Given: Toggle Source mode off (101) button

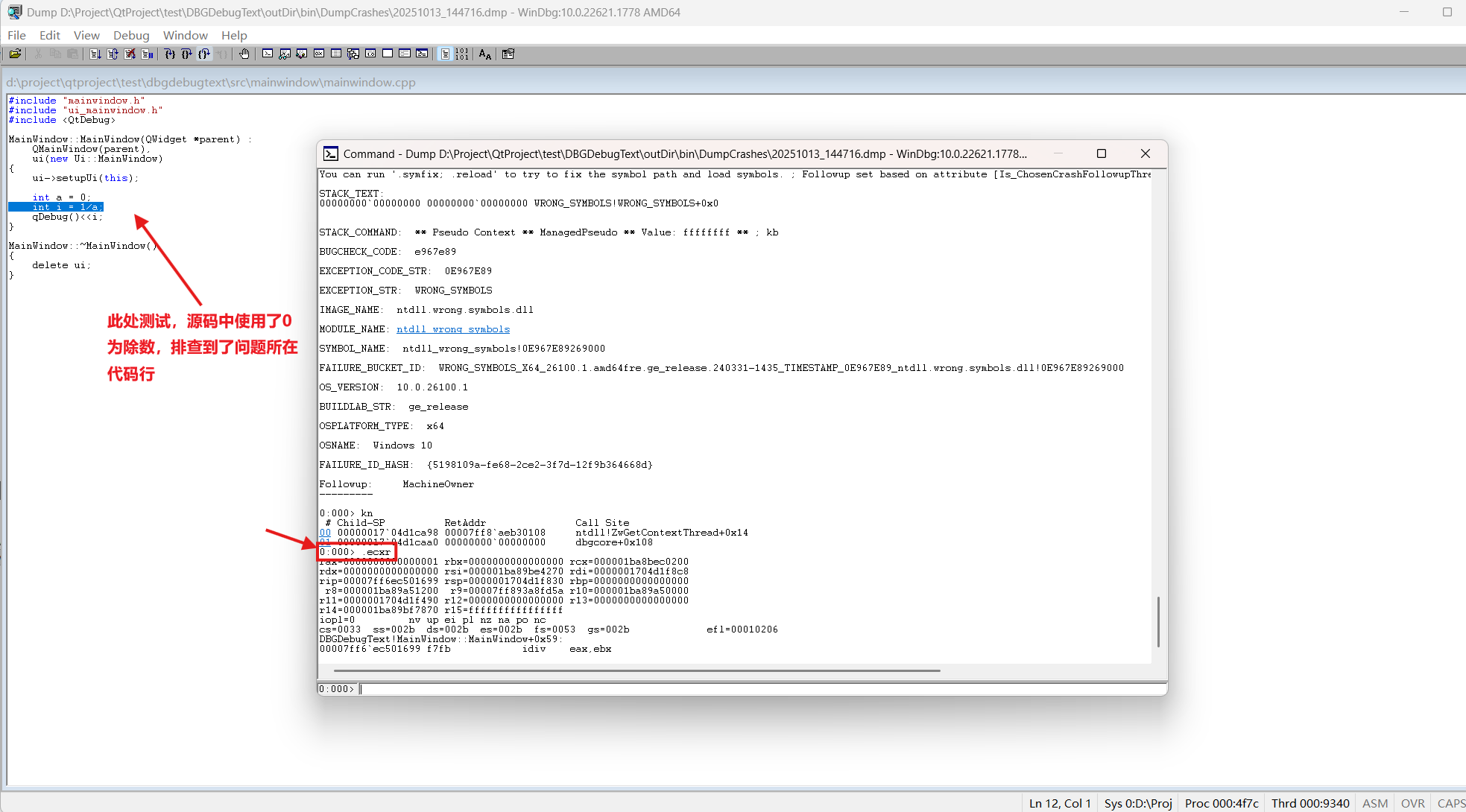Looking at the screenshot, I should (462, 54).
